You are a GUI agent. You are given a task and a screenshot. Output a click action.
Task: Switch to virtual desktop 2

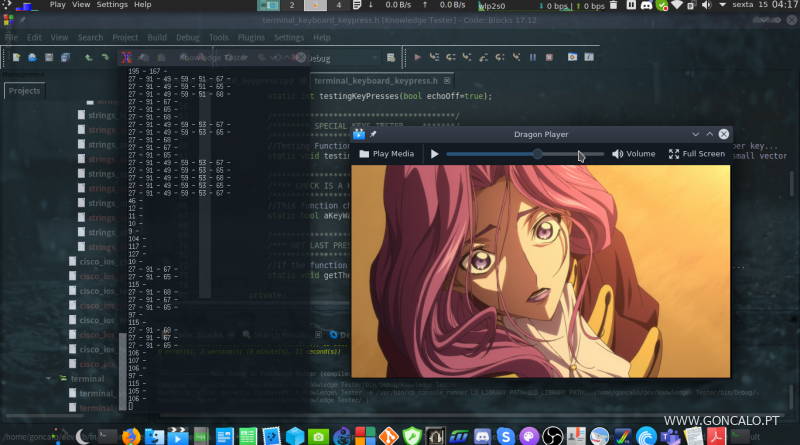(292, 5)
